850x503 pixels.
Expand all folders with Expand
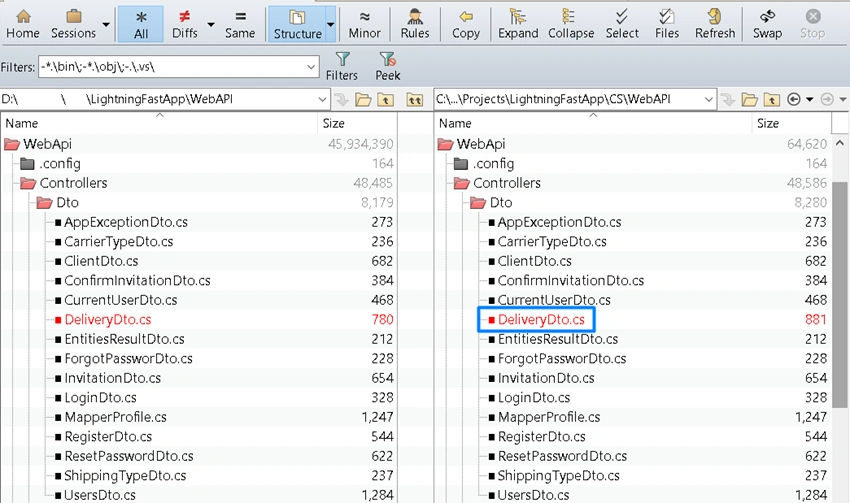point(518,24)
